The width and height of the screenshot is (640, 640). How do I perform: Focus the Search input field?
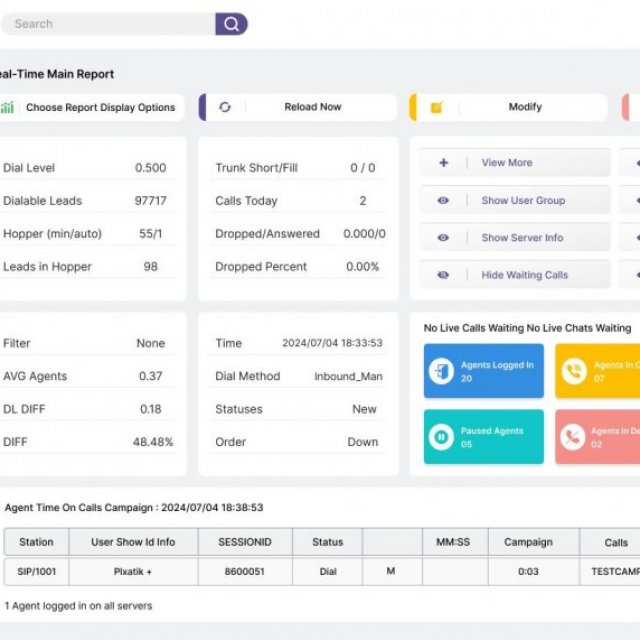(108, 24)
